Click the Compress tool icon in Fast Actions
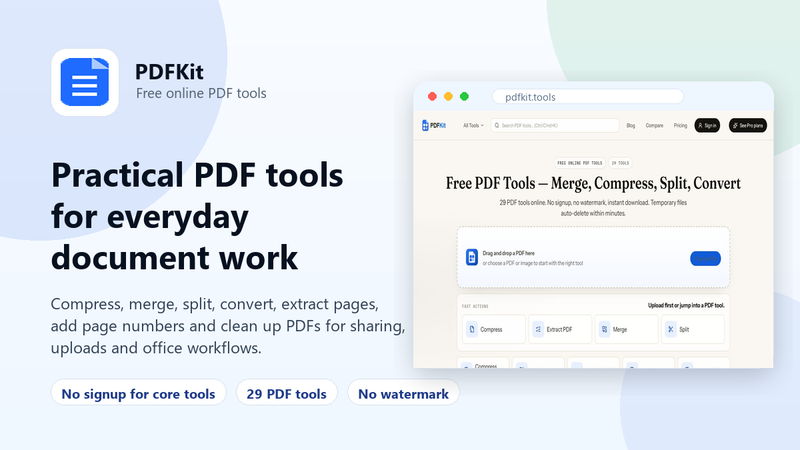Image resolution: width=800 pixels, height=450 pixels. pyautogui.click(x=472, y=330)
